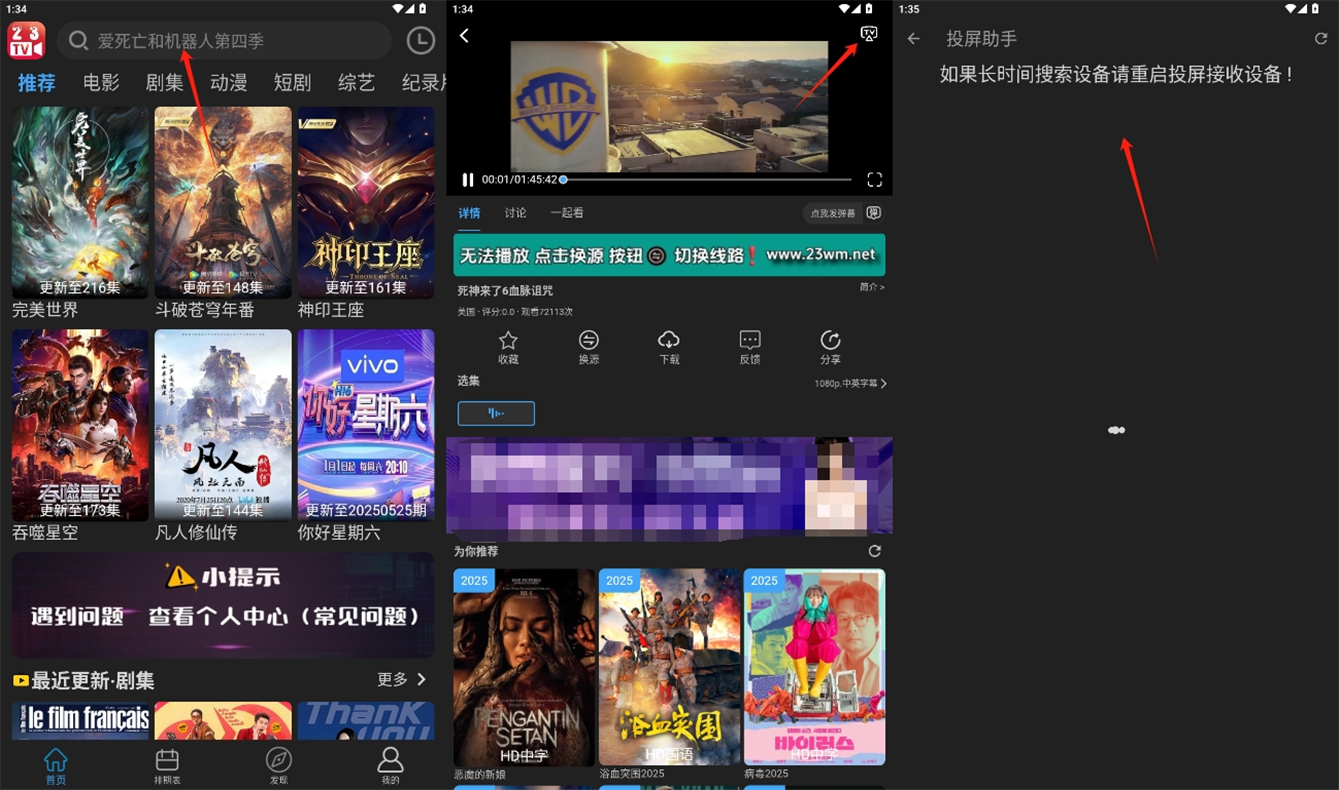Image resolution: width=1339 pixels, height=790 pixels.
Task: Open 神印王座 poster
Action: [366, 202]
